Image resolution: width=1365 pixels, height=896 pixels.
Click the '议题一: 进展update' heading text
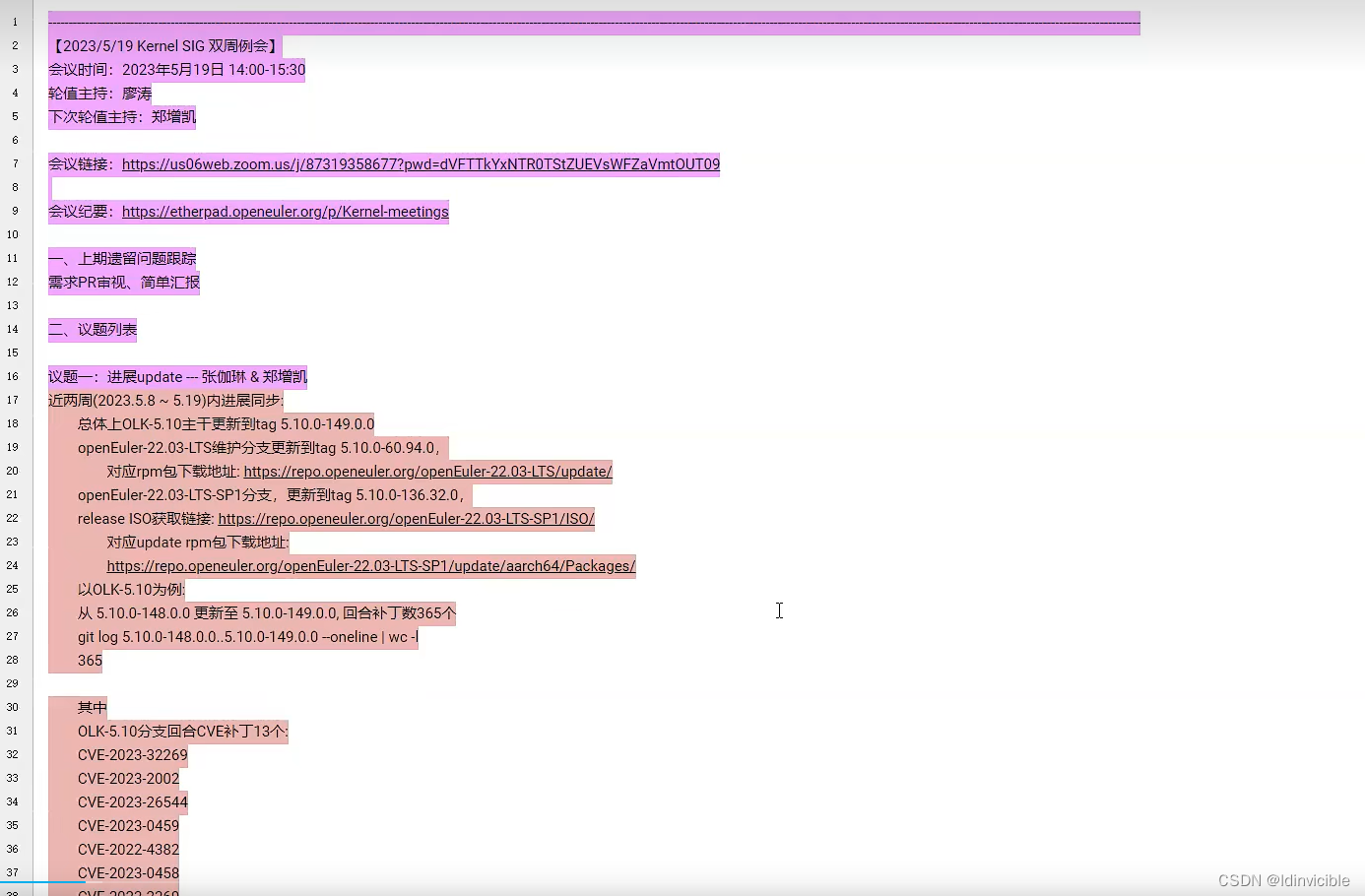(177, 376)
